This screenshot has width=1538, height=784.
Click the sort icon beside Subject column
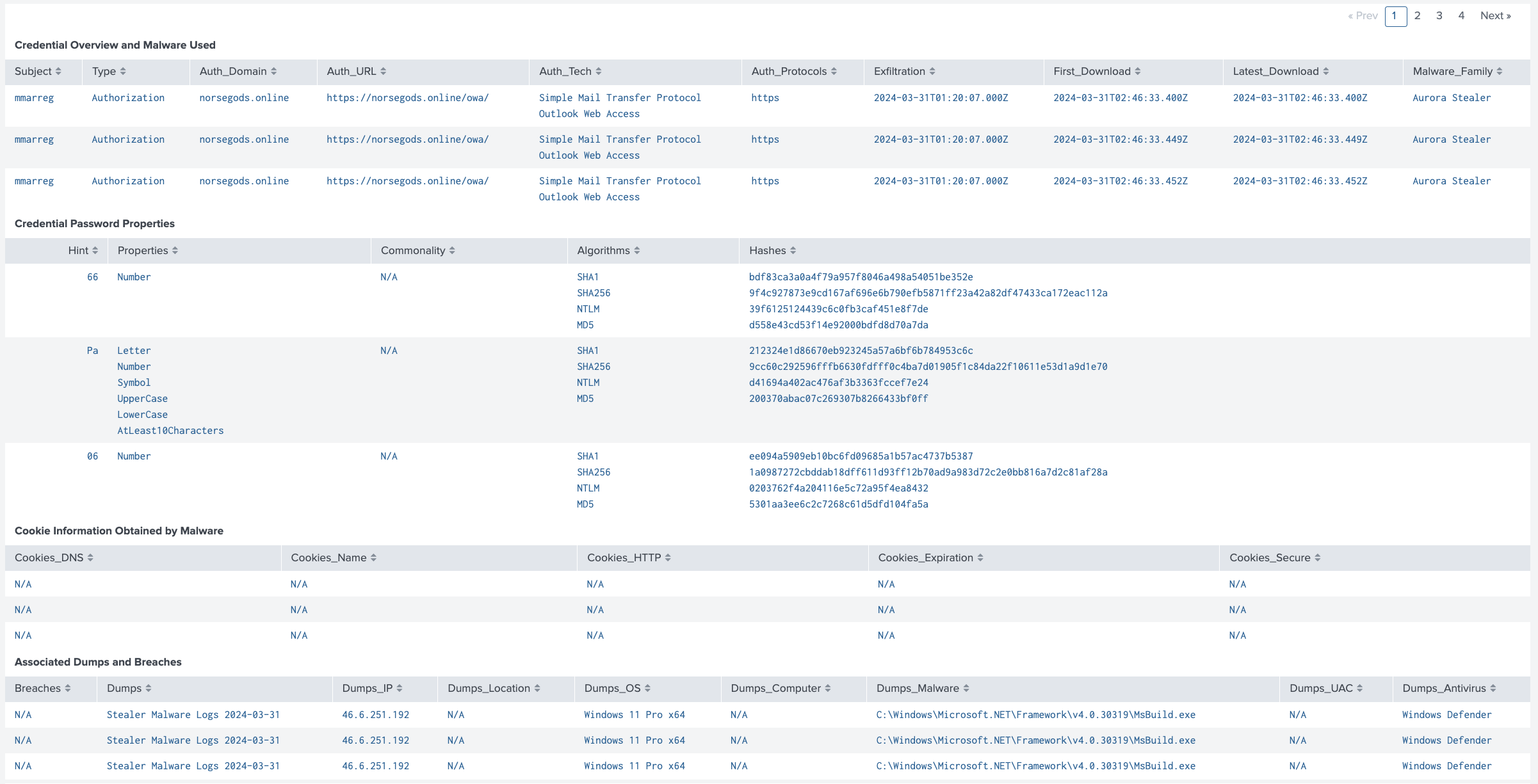(58, 72)
